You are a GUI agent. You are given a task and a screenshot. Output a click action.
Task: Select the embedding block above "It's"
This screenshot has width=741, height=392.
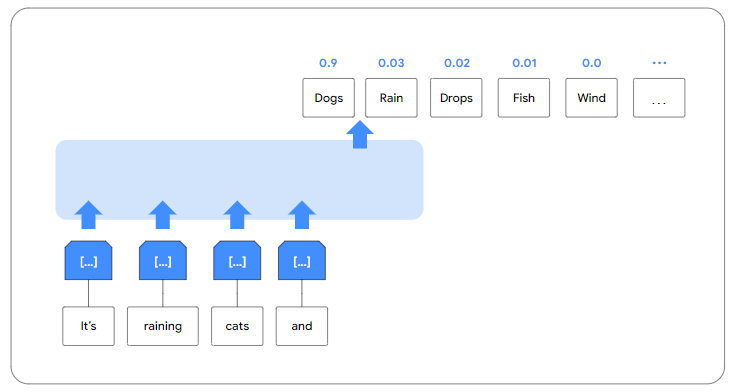coord(88,260)
